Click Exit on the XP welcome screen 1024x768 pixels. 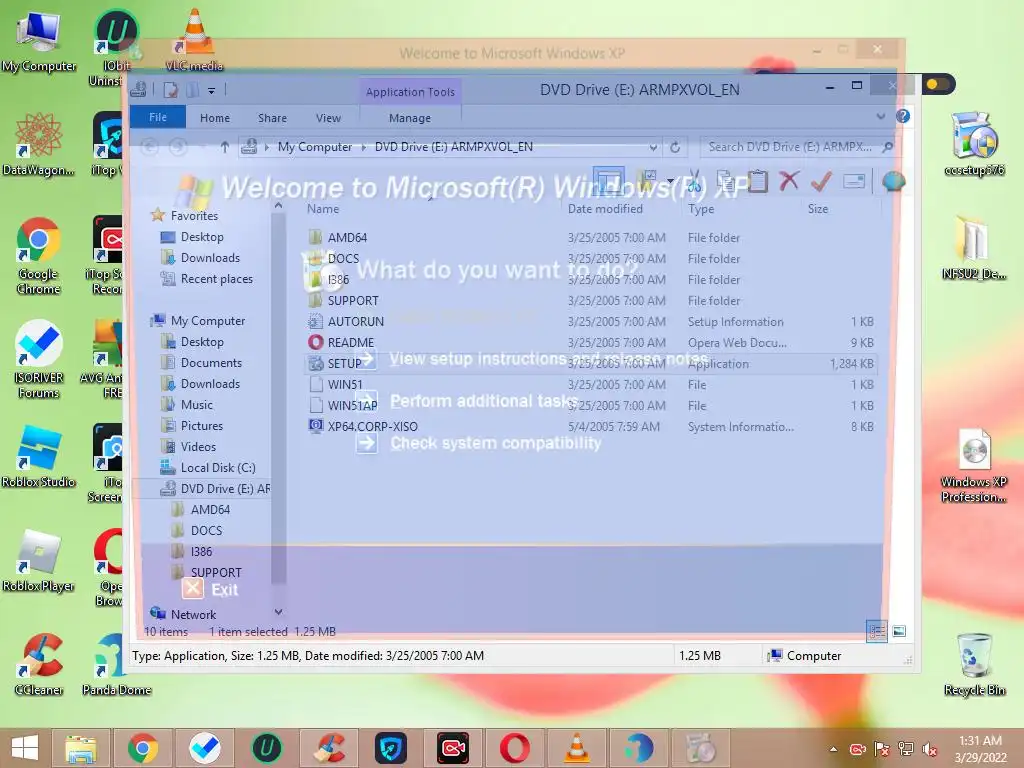224,590
